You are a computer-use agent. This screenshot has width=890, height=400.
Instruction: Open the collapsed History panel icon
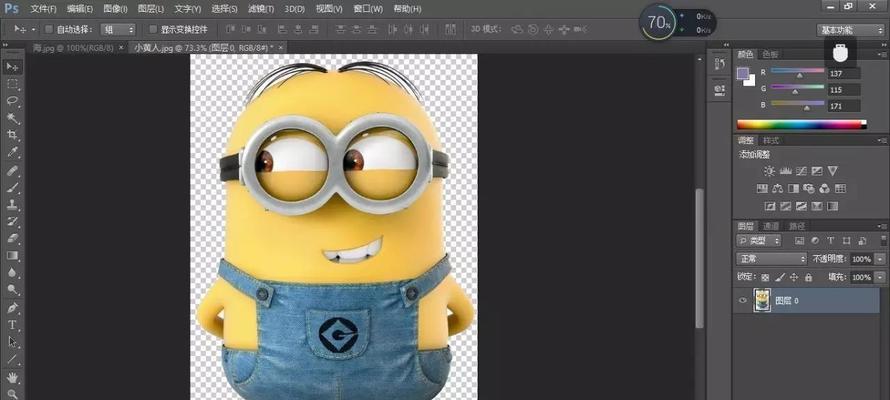720,64
